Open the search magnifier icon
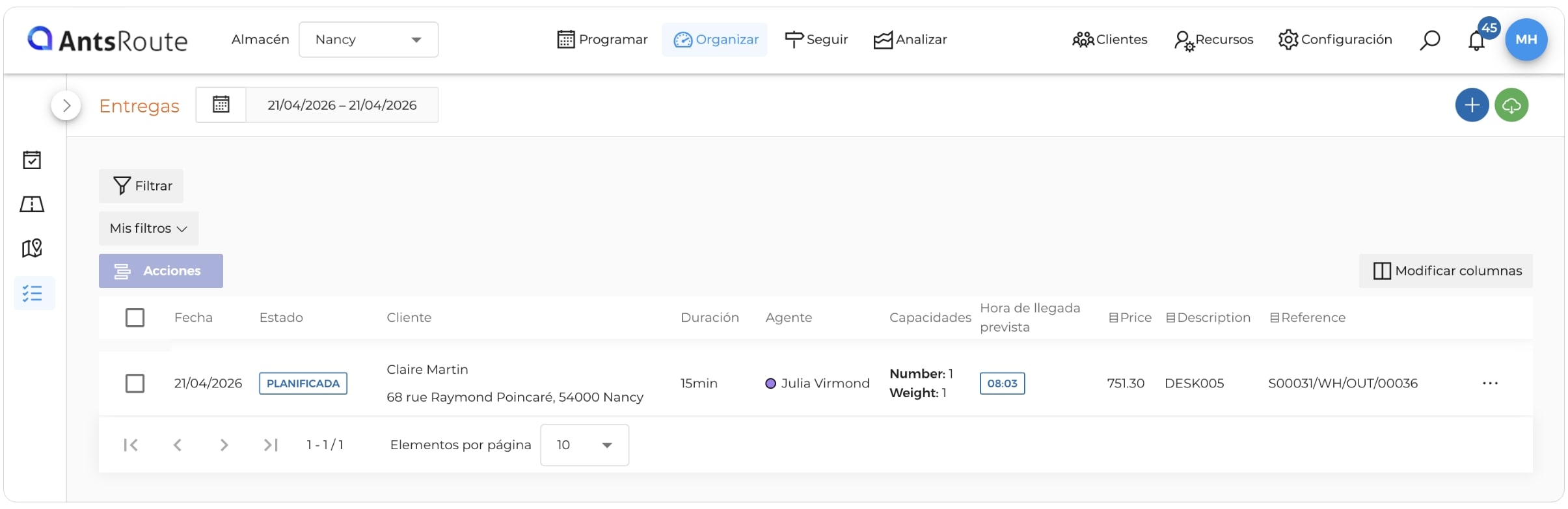The image size is (1568, 509). pyautogui.click(x=1429, y=40)
